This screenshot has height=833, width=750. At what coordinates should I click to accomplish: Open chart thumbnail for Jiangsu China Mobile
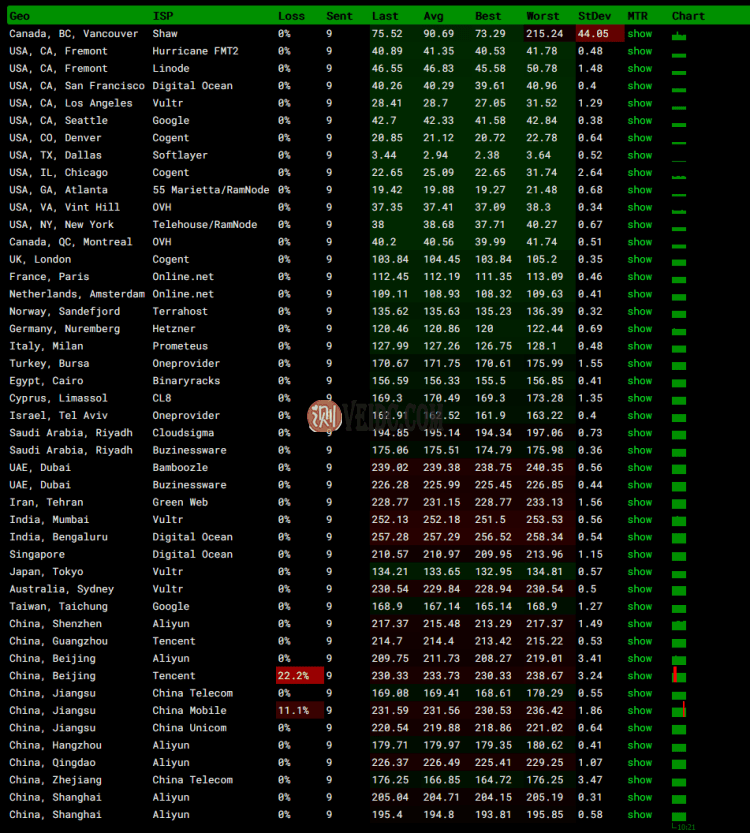679,710
